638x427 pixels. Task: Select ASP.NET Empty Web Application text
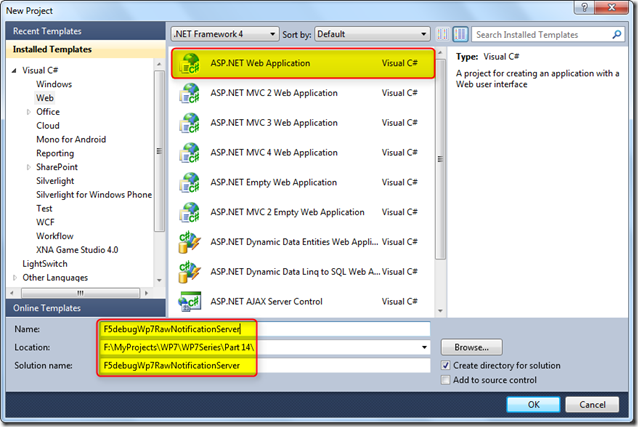[273, 182]
